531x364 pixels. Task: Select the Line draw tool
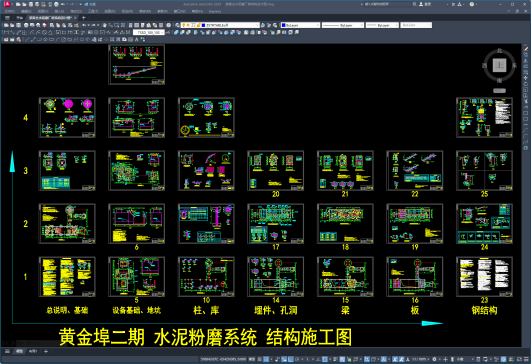coord(27,39)
